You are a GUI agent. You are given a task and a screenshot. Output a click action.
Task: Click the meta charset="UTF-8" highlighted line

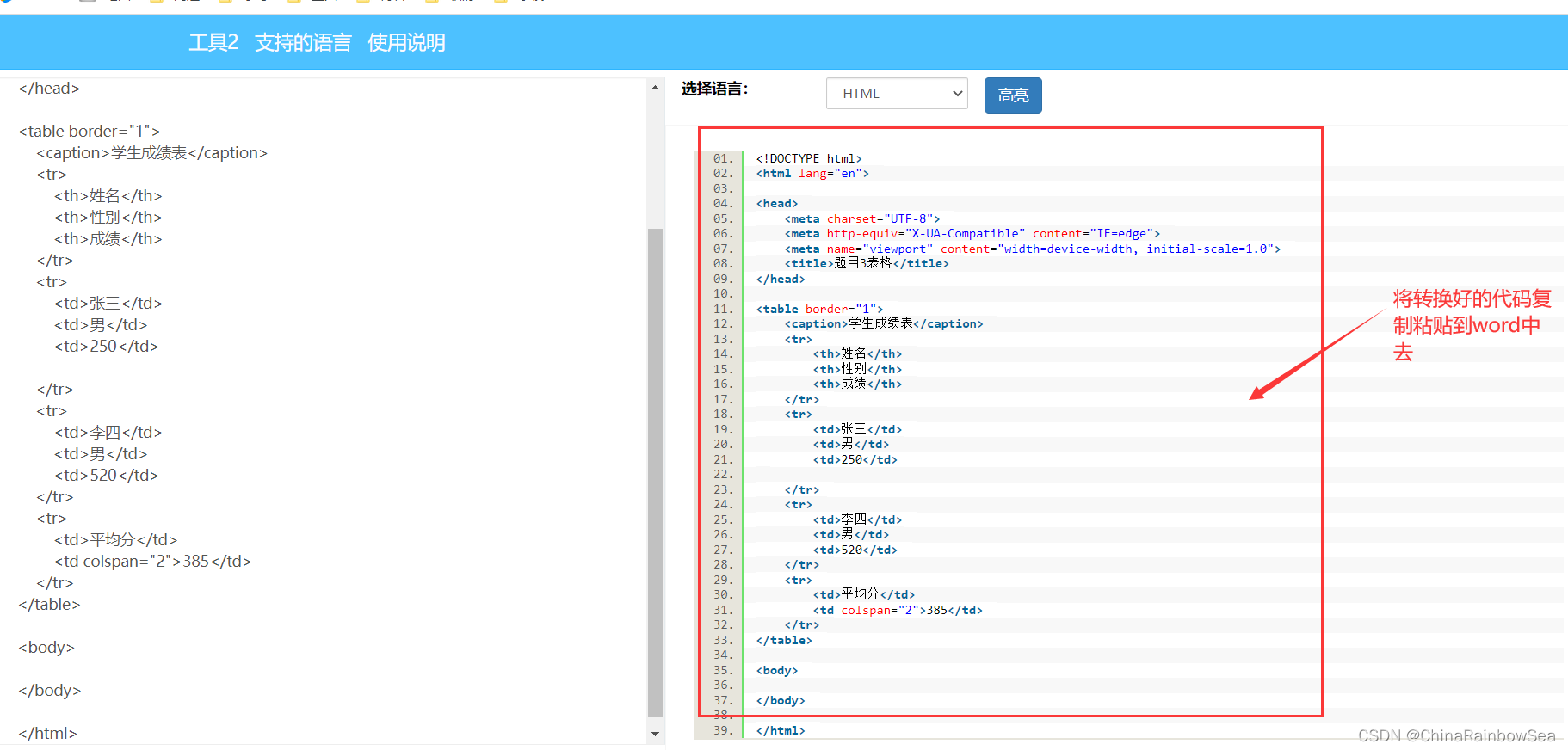click(862, 218)
